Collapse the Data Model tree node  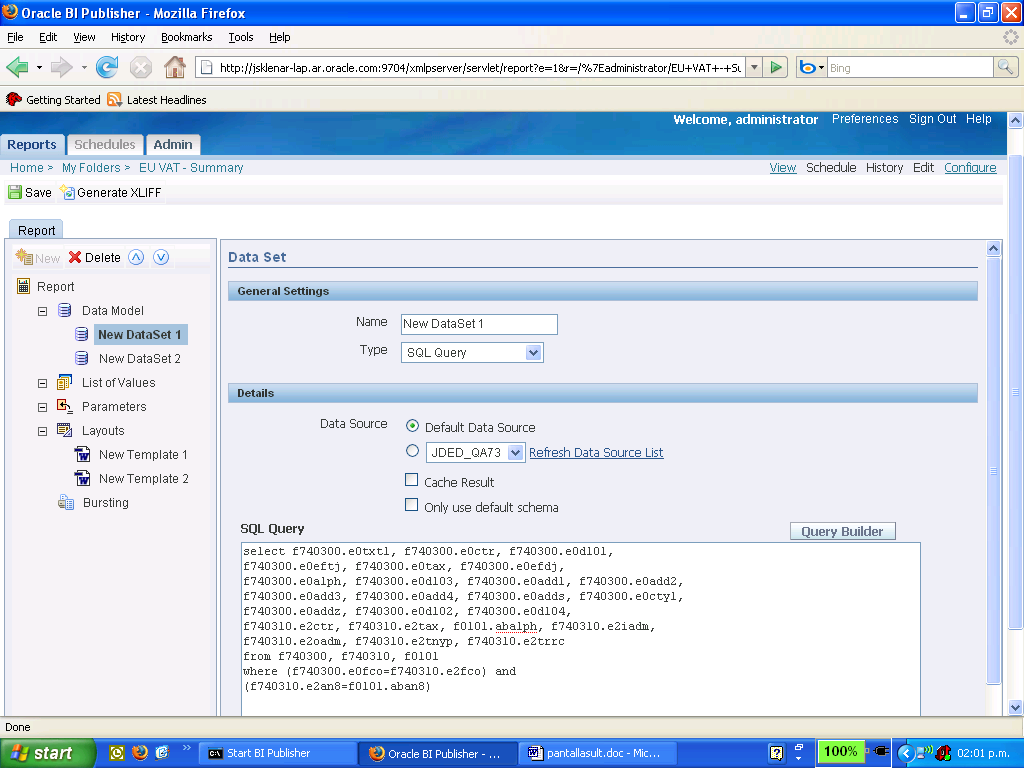42,311
